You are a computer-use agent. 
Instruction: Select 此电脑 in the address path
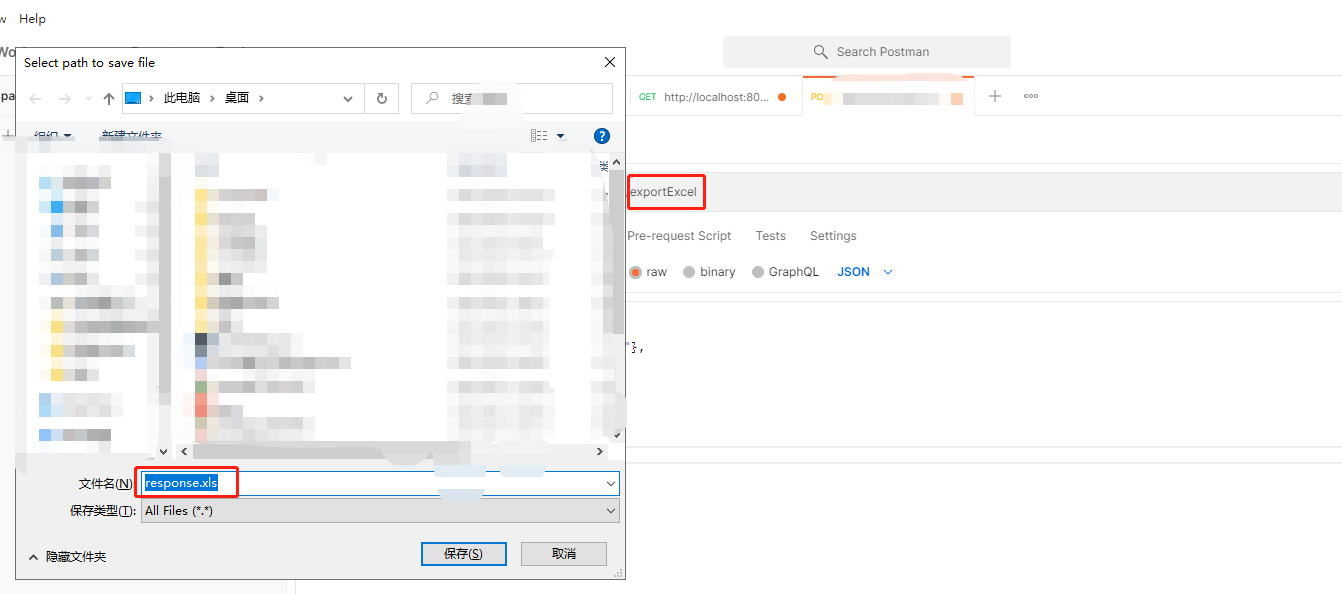[x=182, y=98]
